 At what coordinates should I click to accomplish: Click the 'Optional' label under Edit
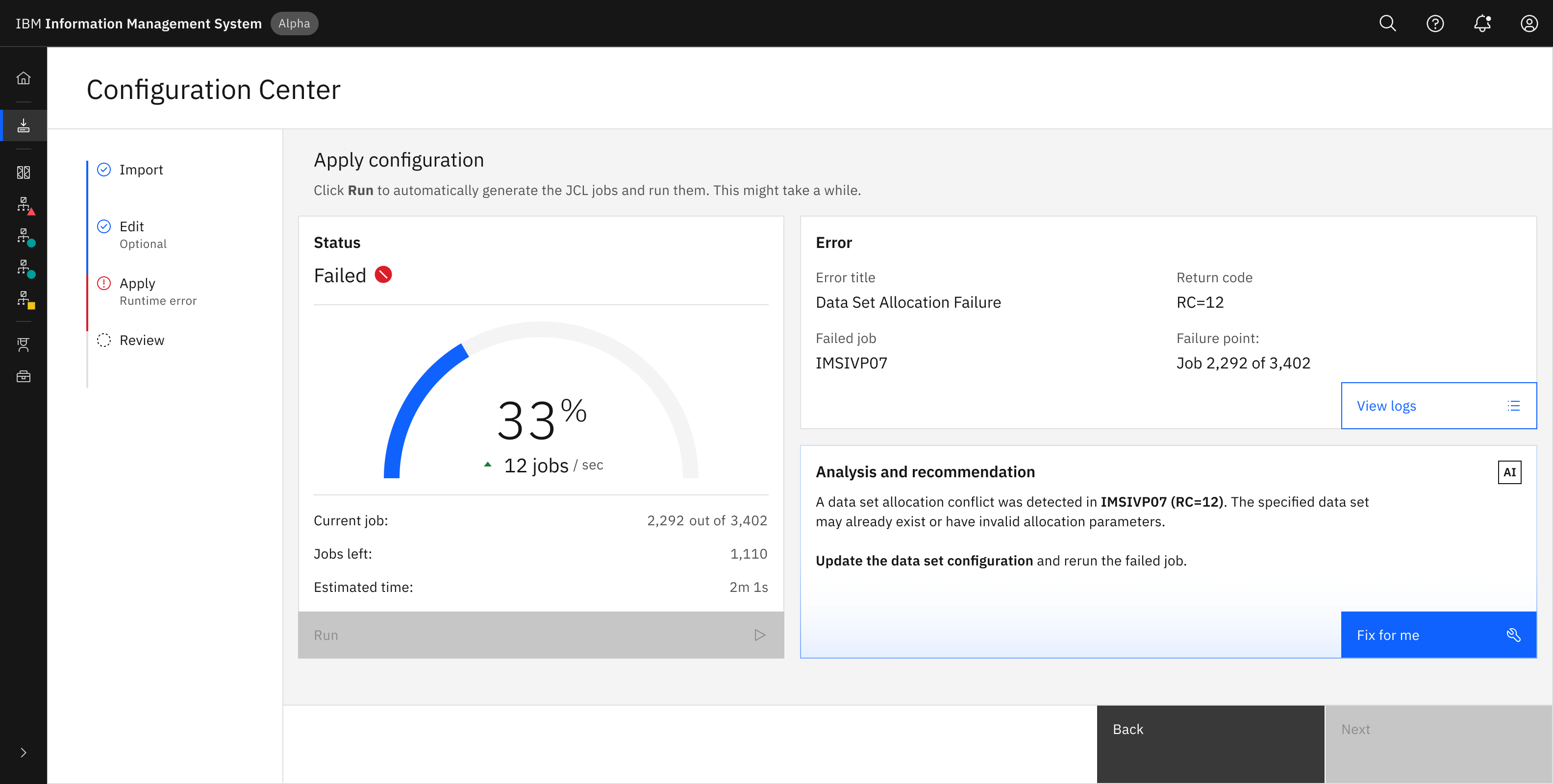[x=143, y=244]
